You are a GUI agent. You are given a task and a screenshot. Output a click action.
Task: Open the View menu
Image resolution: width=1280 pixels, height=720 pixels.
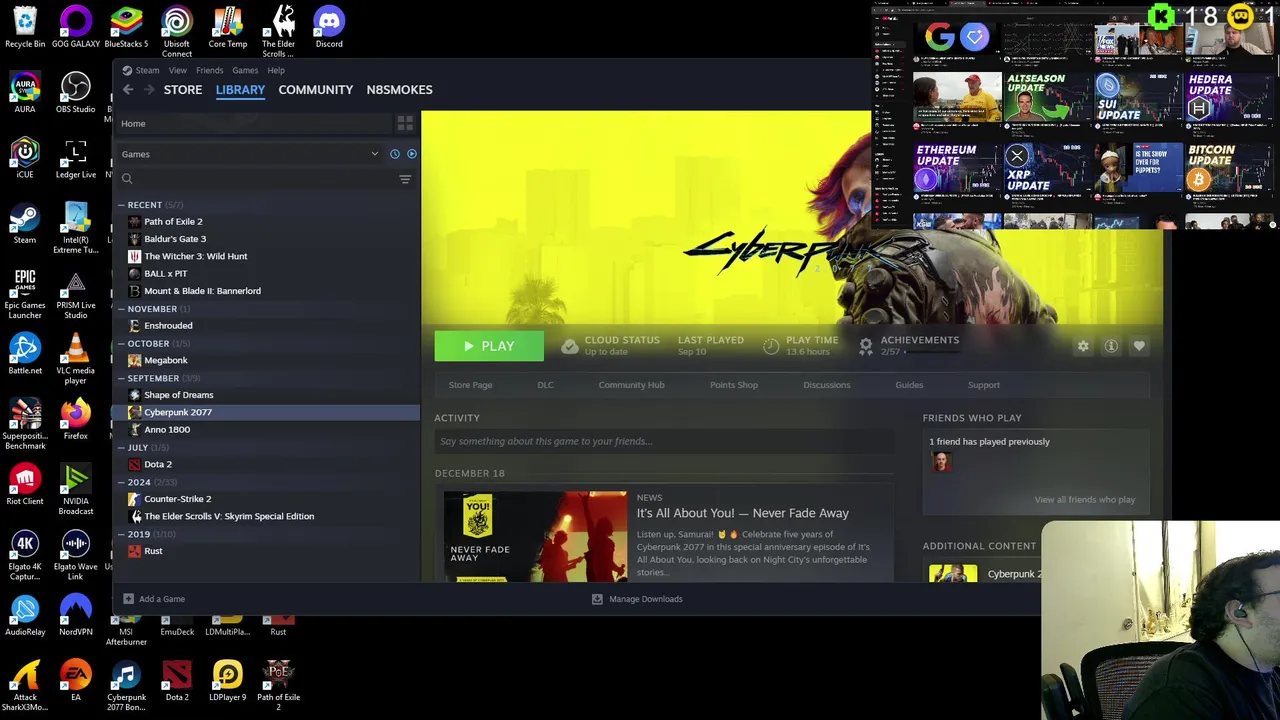coord(178,70)
